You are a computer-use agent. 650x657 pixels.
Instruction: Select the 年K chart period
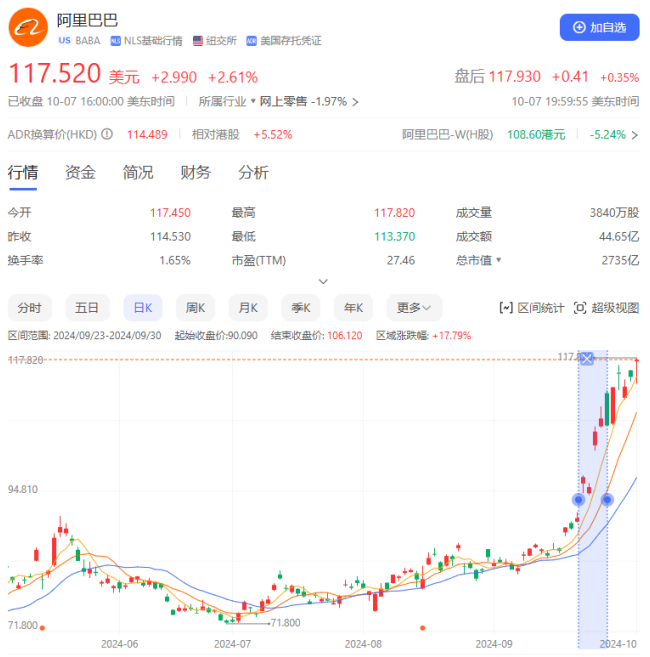click(x=353, y=308)
